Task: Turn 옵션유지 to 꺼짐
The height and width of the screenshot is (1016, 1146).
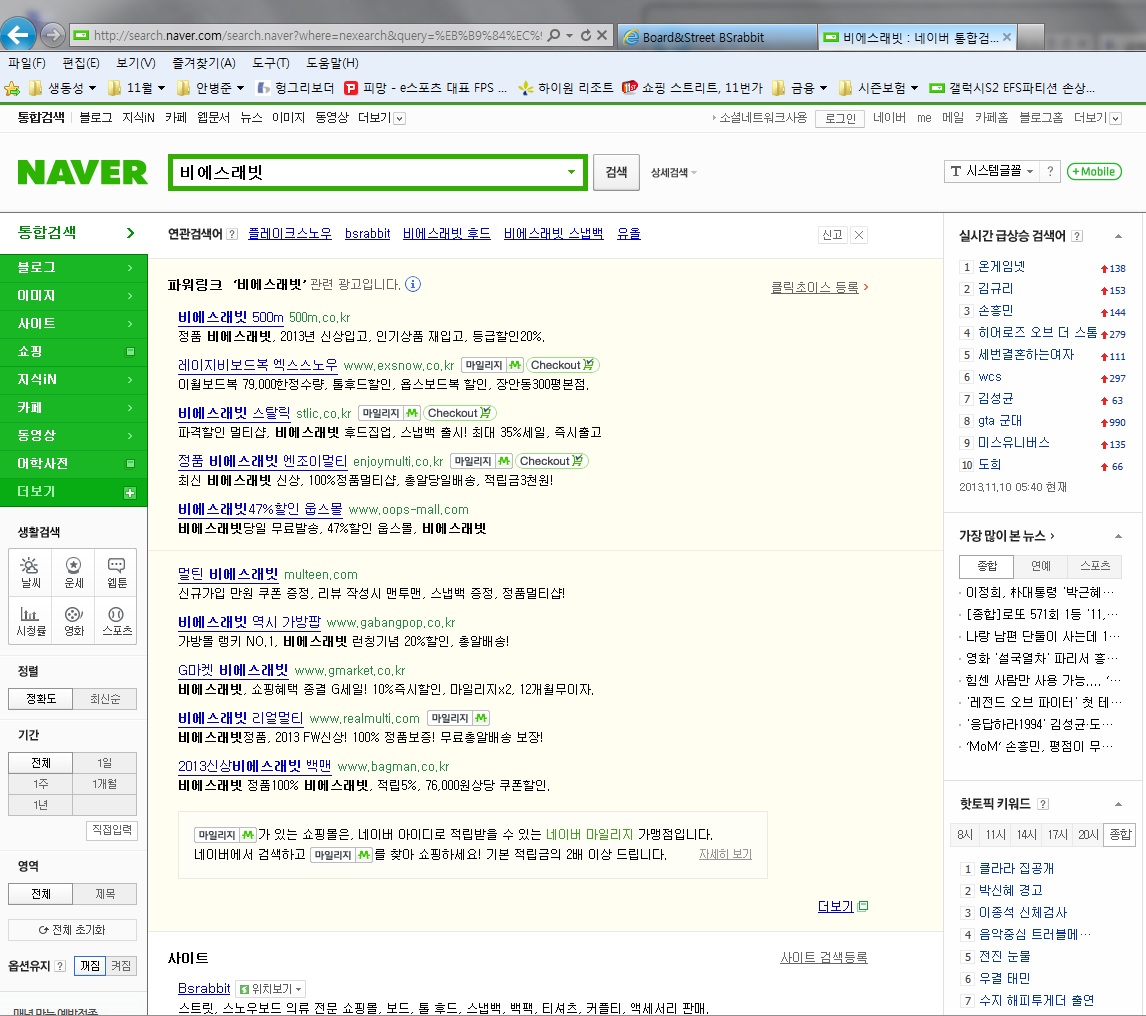Action: [91, 966]
